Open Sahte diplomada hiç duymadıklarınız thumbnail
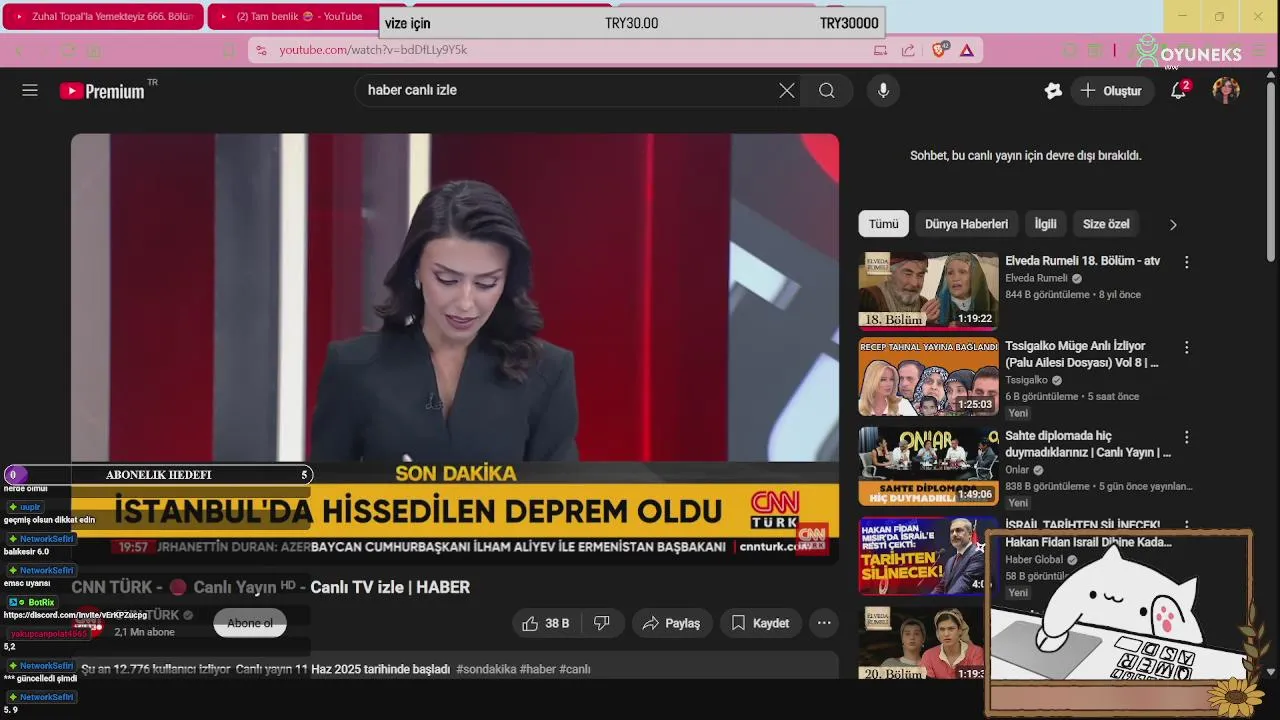The width and height of the screenshot is (1280, 720). click(x=928, y=466)
